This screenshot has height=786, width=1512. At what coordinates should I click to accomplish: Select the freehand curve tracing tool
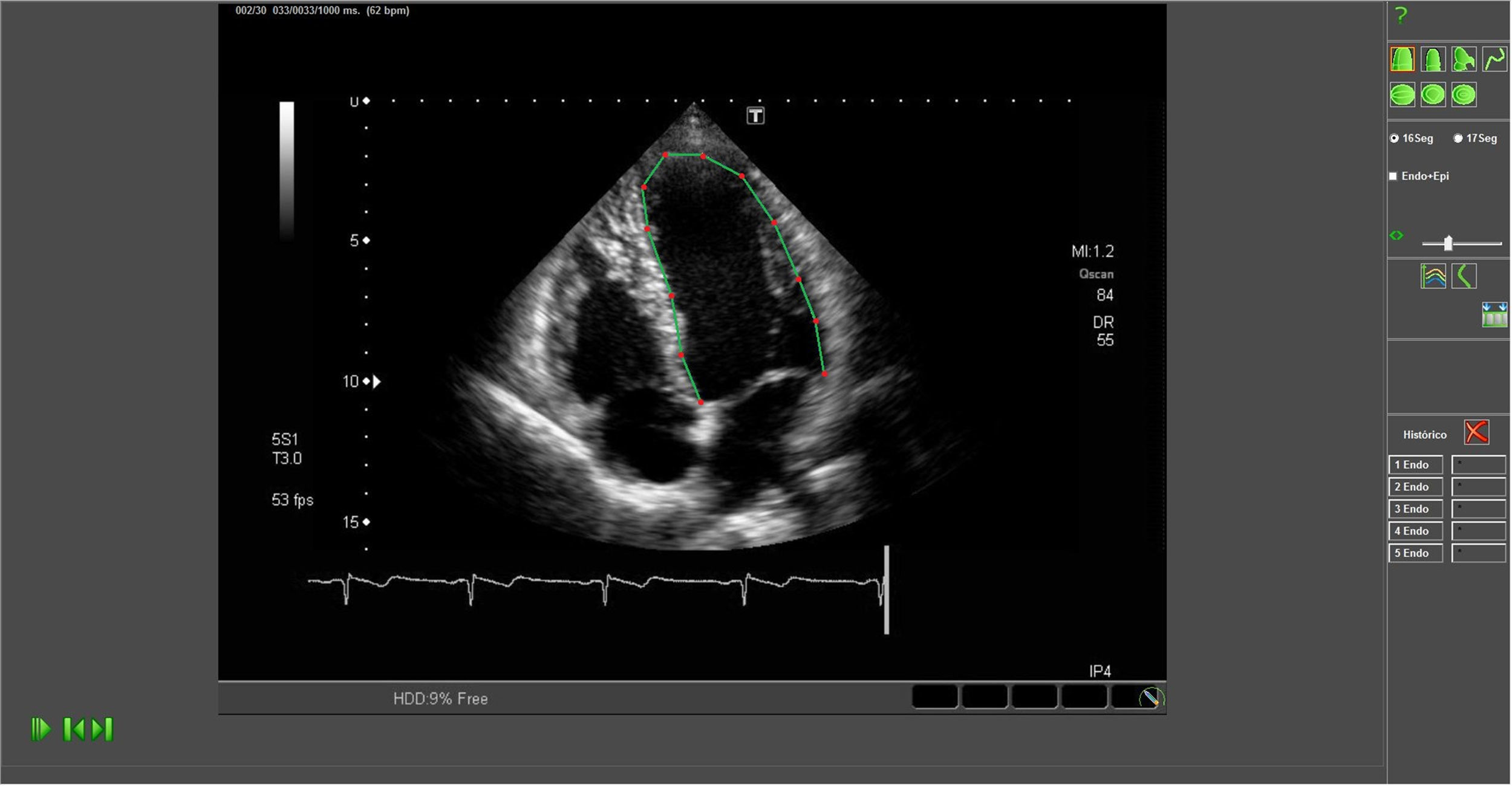[1494, 59]
